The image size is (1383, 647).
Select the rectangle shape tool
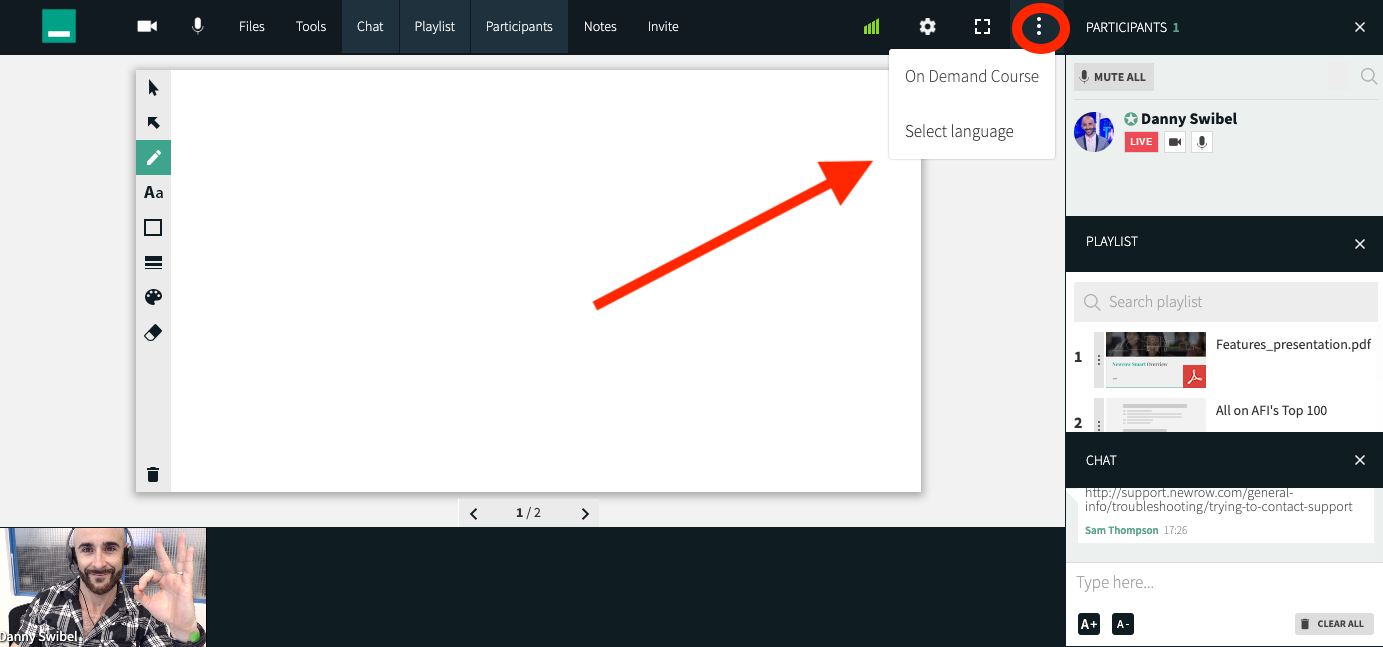pyautogui.click(x=153, y=228)
